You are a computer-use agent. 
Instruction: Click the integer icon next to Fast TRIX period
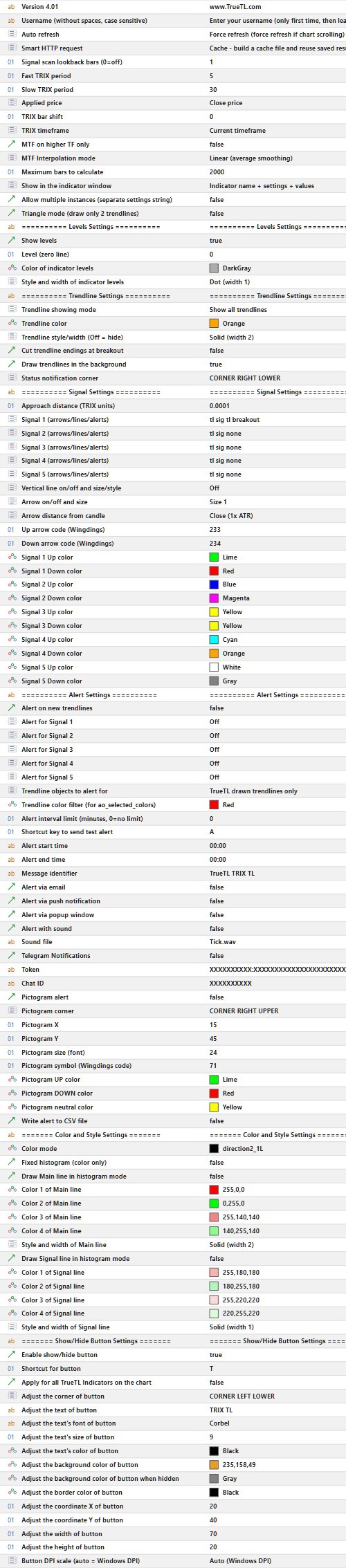(x=11, y=75)
